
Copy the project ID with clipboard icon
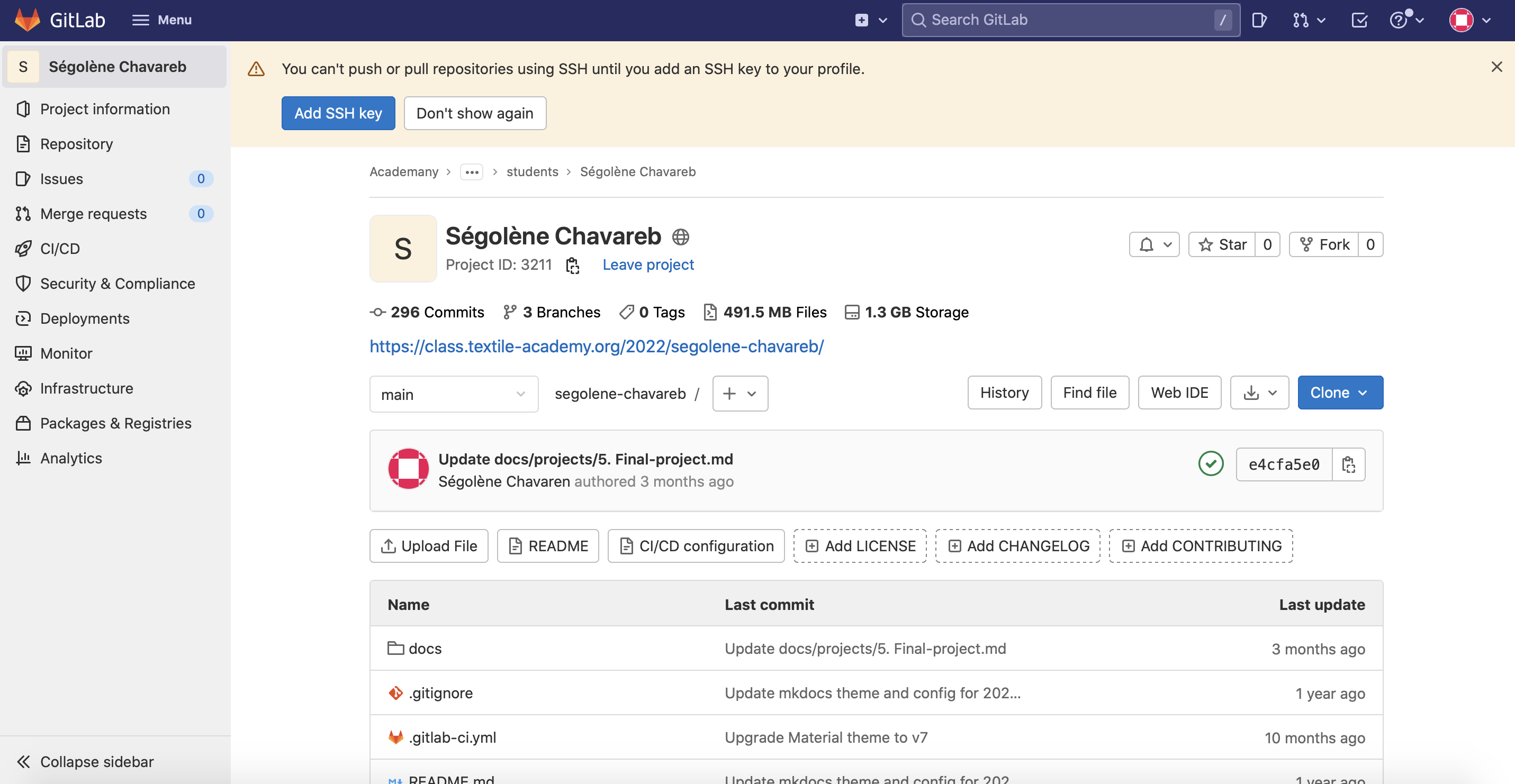point(572,265)
